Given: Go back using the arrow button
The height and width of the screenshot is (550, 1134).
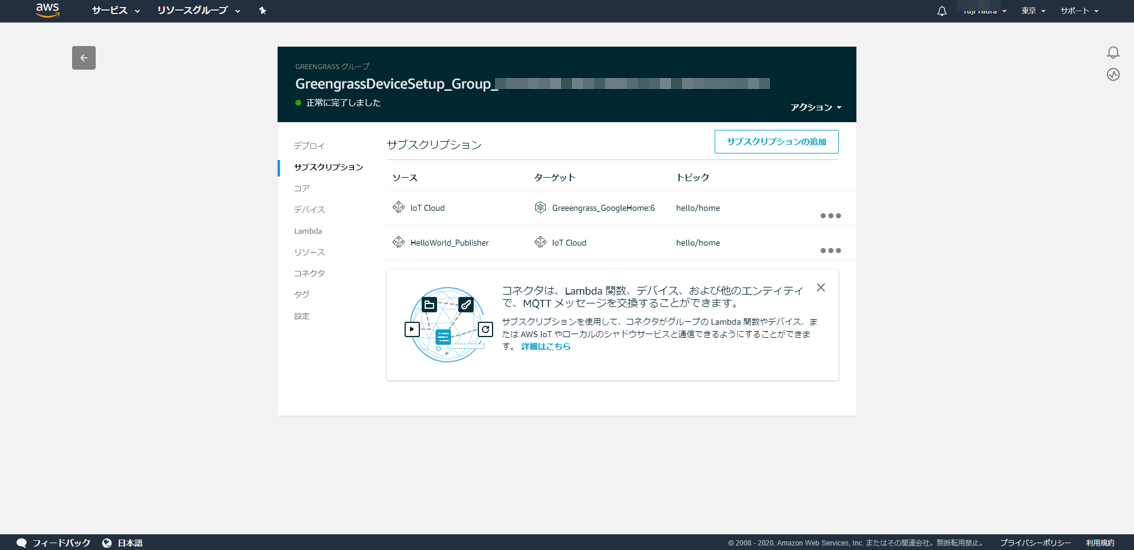Looking at the screenshot, I should pyautogui.click(x=84, y=58).
